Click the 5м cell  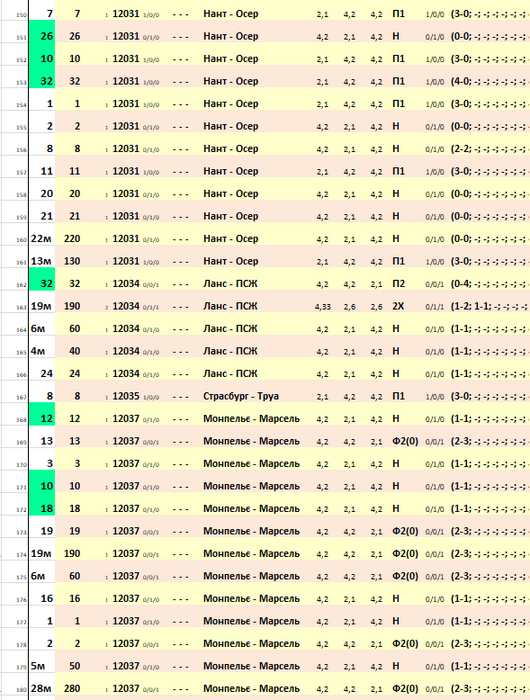(x=38, y=666)
